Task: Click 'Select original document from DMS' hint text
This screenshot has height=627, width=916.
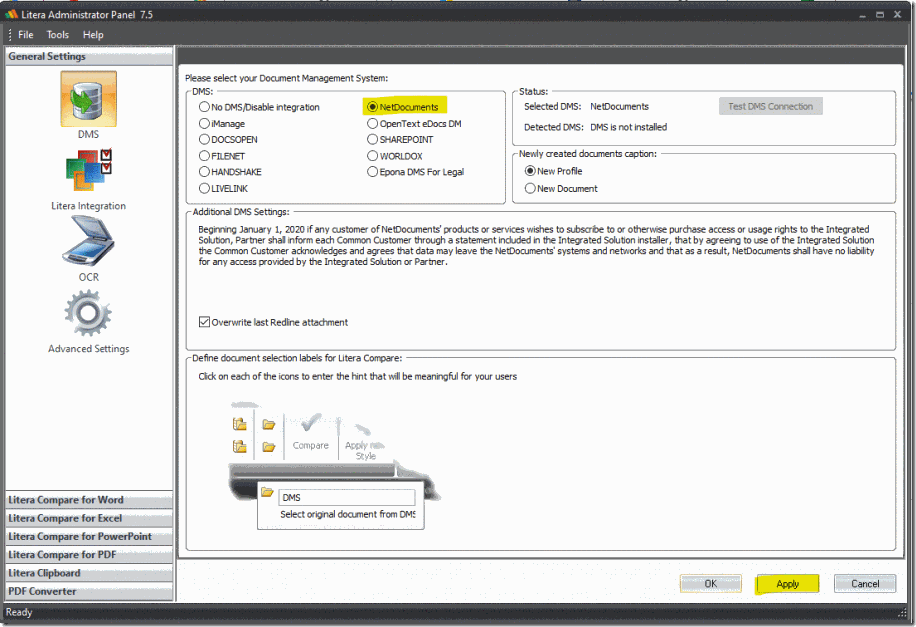Action: click(348, 514)
